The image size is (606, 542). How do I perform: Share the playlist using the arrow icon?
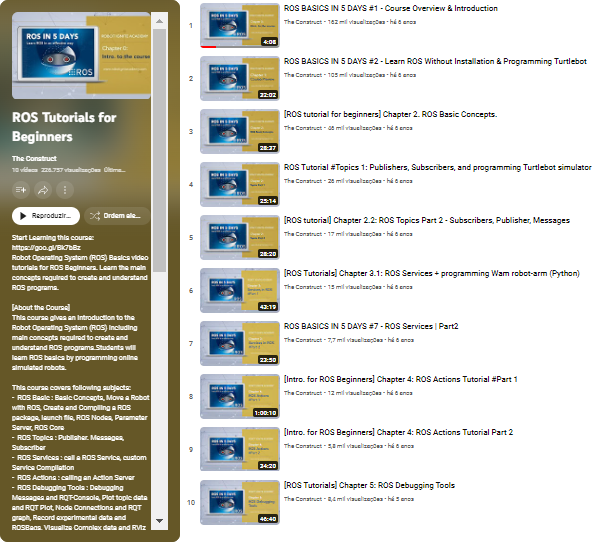pyautogui.click(x=44, y=189)
